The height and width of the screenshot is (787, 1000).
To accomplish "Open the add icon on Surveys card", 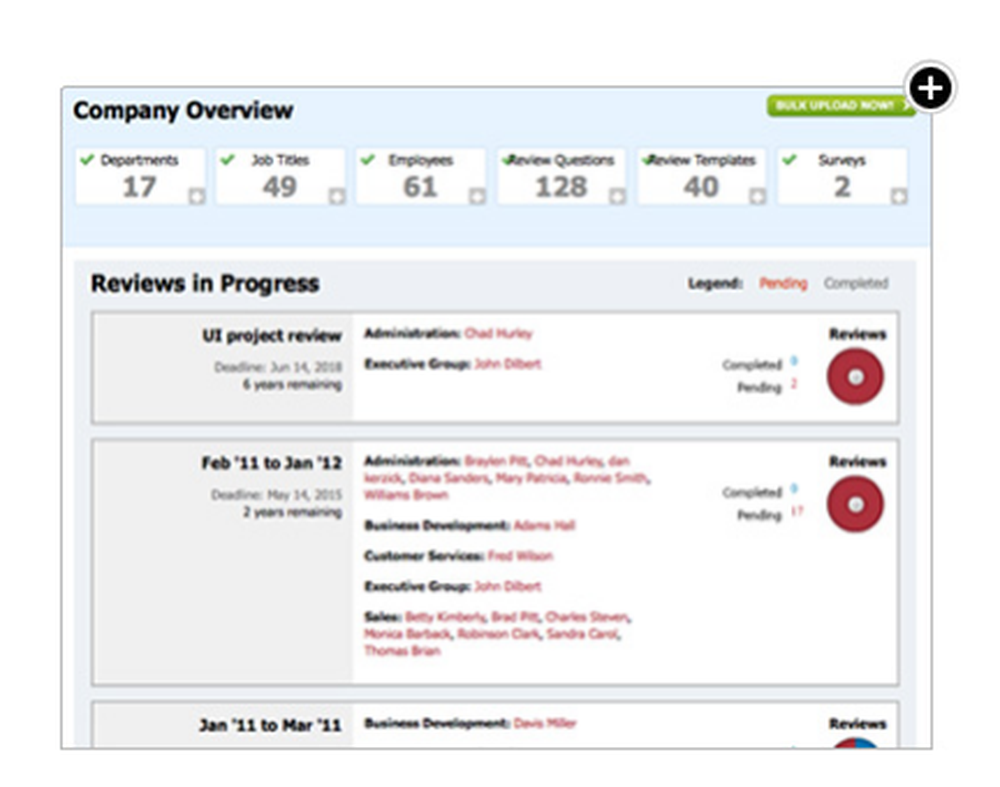I will [x=899, y=196].
